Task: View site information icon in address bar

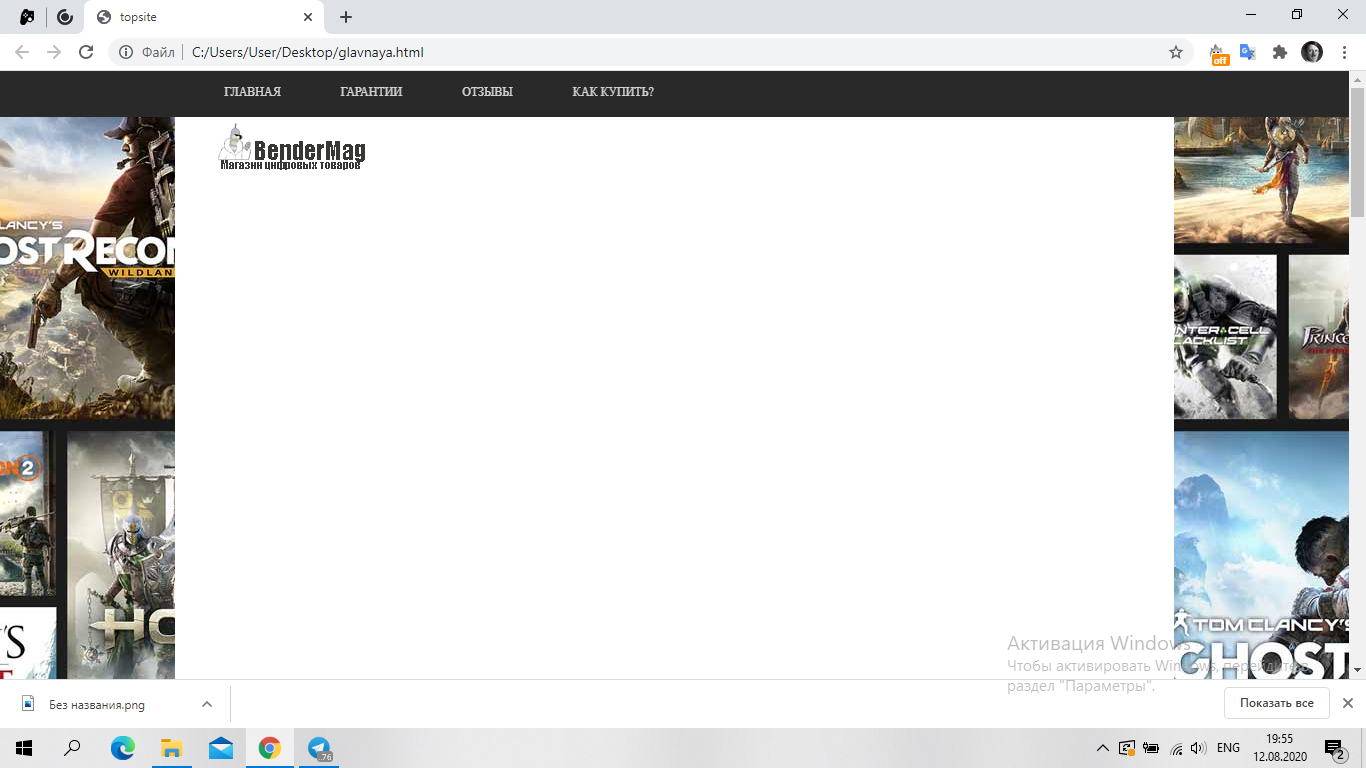Action: tap(126, 52)
